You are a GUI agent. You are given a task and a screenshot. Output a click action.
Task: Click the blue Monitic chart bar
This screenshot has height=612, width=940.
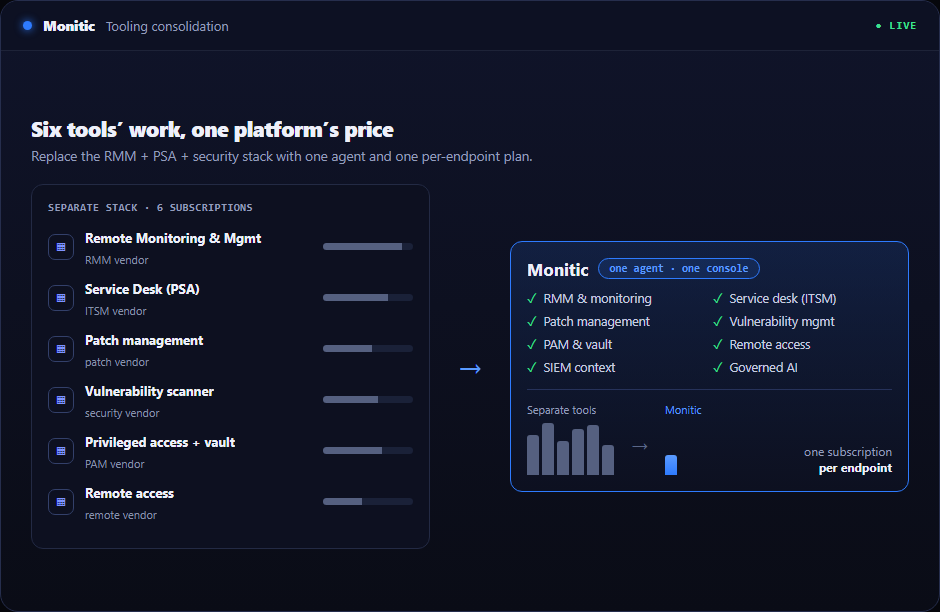[671, 465]
